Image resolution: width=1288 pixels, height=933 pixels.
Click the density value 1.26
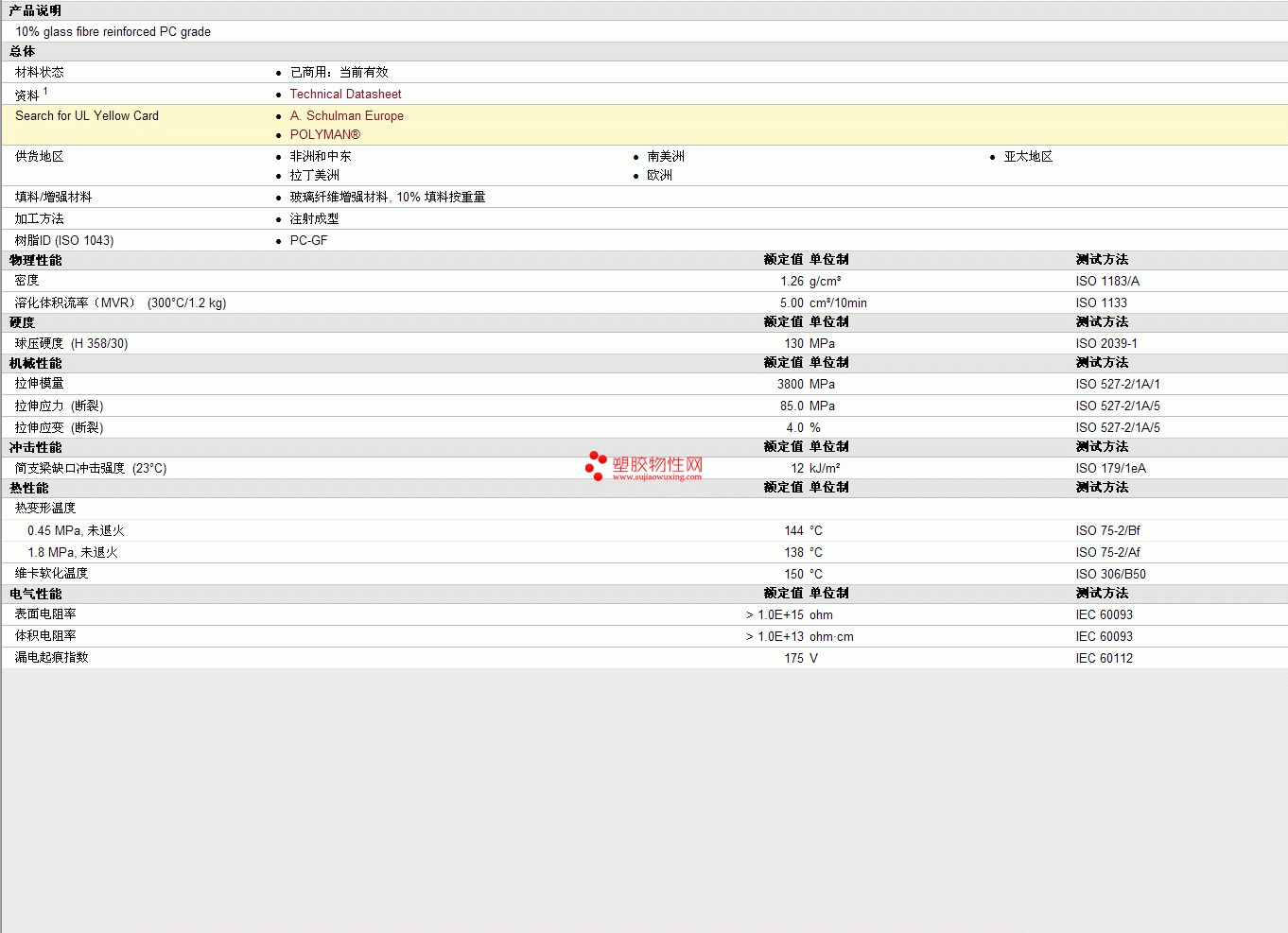pos(792,282)
